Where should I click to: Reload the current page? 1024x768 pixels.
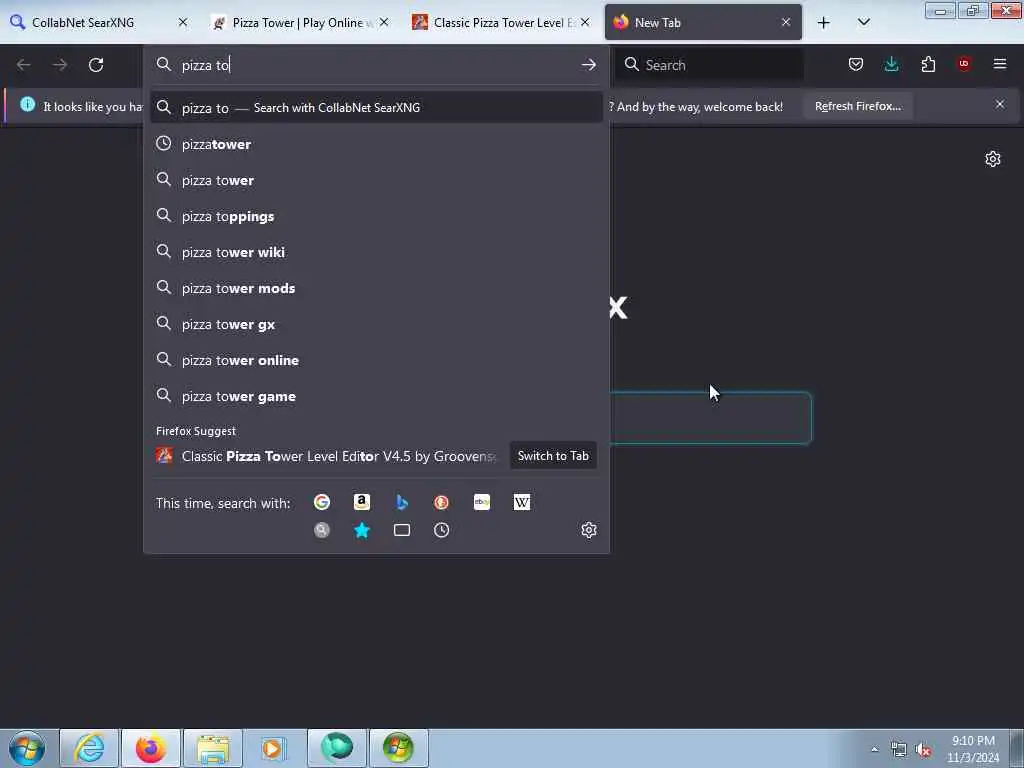(x=96, y=65)
